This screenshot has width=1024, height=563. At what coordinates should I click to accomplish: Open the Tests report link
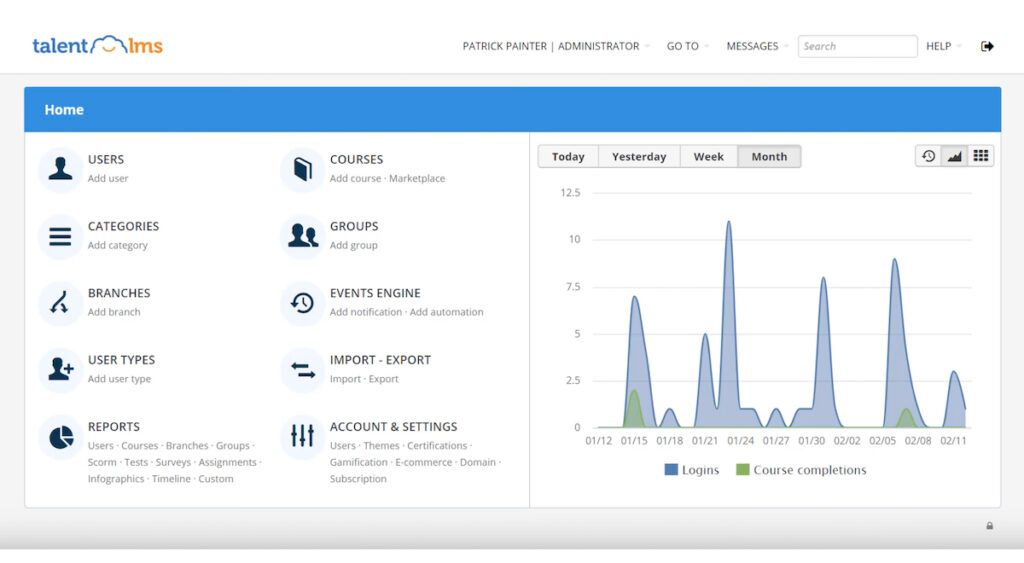tap(136, 462)
